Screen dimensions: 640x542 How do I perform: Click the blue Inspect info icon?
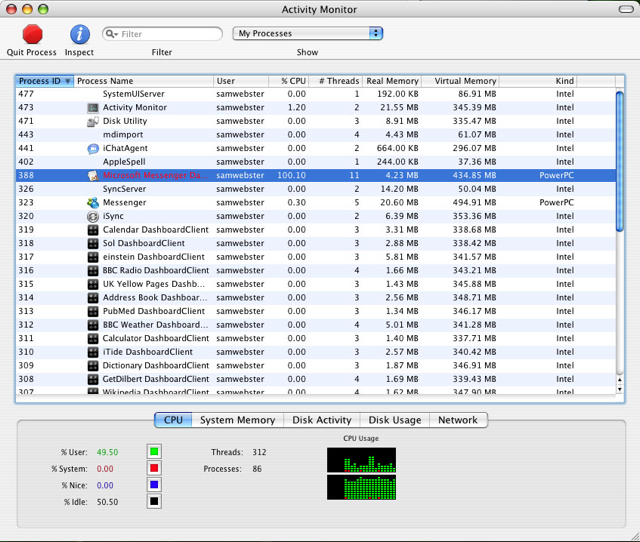pyautogui.click(x=80, y=34)
